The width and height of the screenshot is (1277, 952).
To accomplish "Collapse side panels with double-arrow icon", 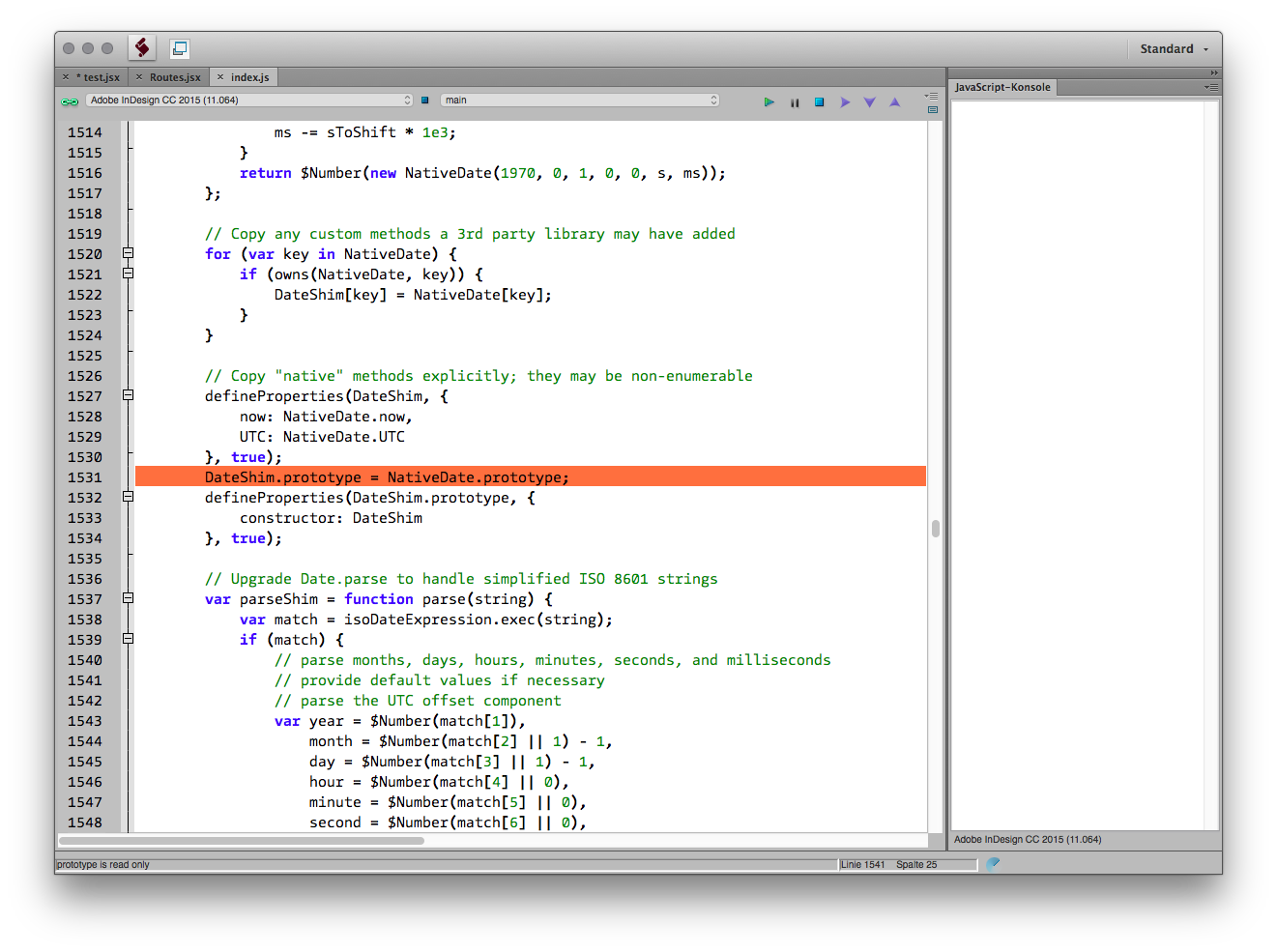I will [1214, 72].
